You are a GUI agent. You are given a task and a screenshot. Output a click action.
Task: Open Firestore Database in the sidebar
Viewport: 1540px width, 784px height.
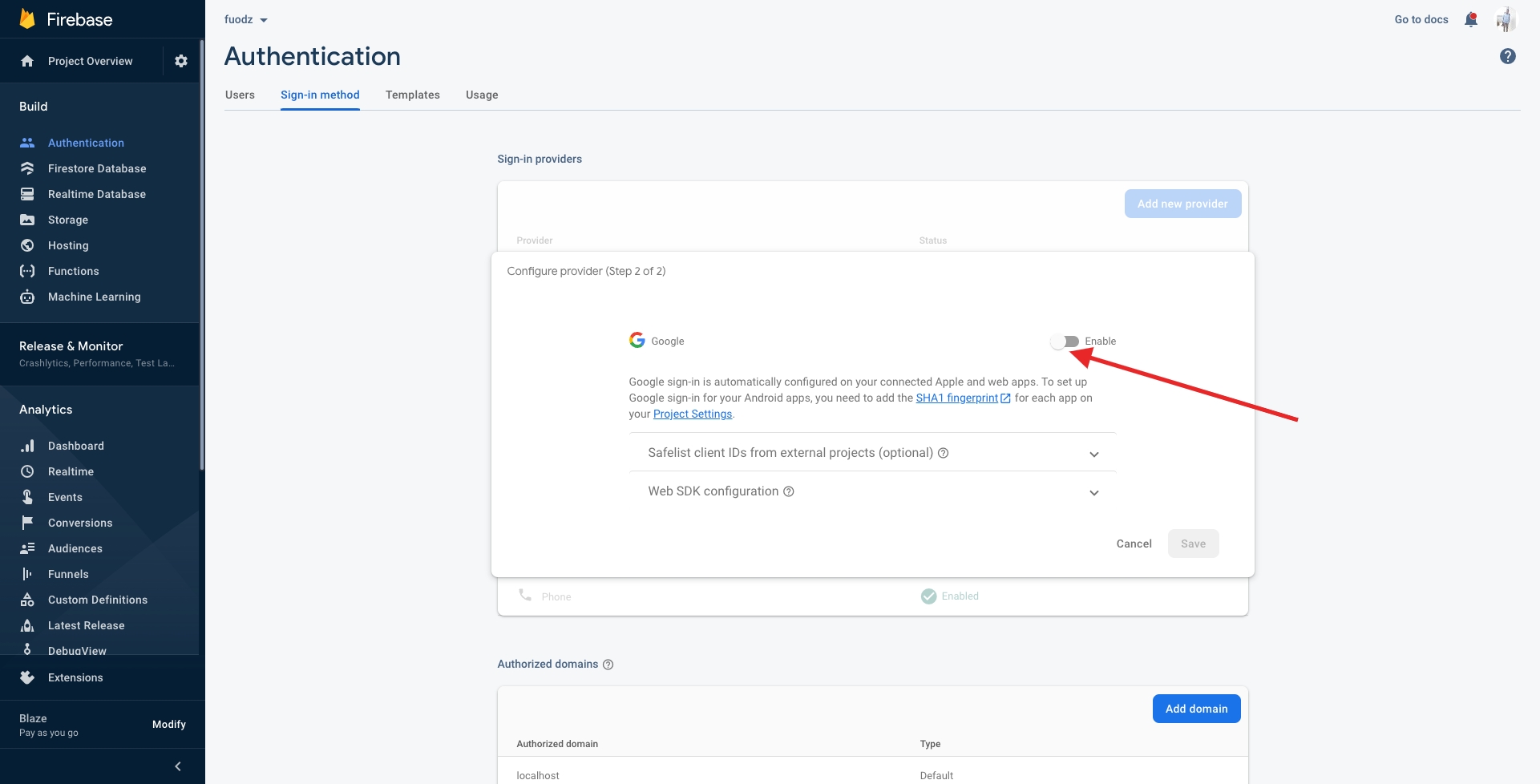(x=97, y=168)
